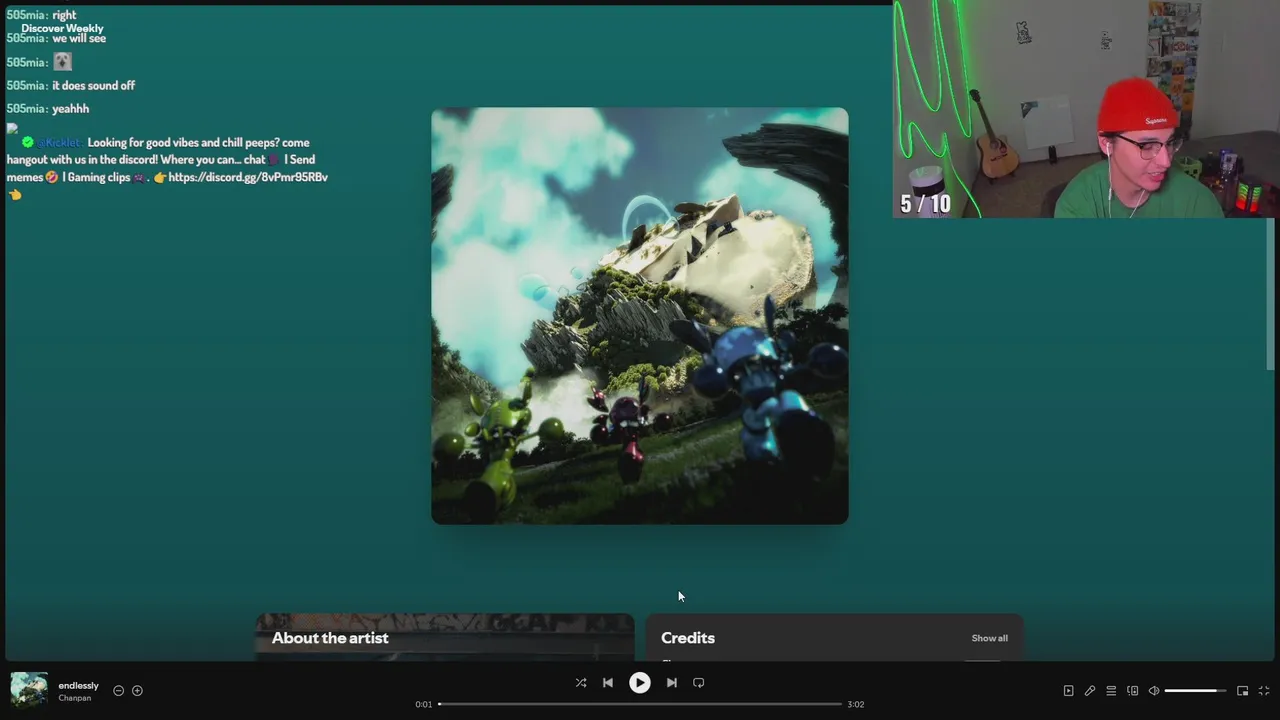The height and width of the screenshot is (720, 1280).
Task: Open artist Chanpan link
Action: tap(74, 698)
